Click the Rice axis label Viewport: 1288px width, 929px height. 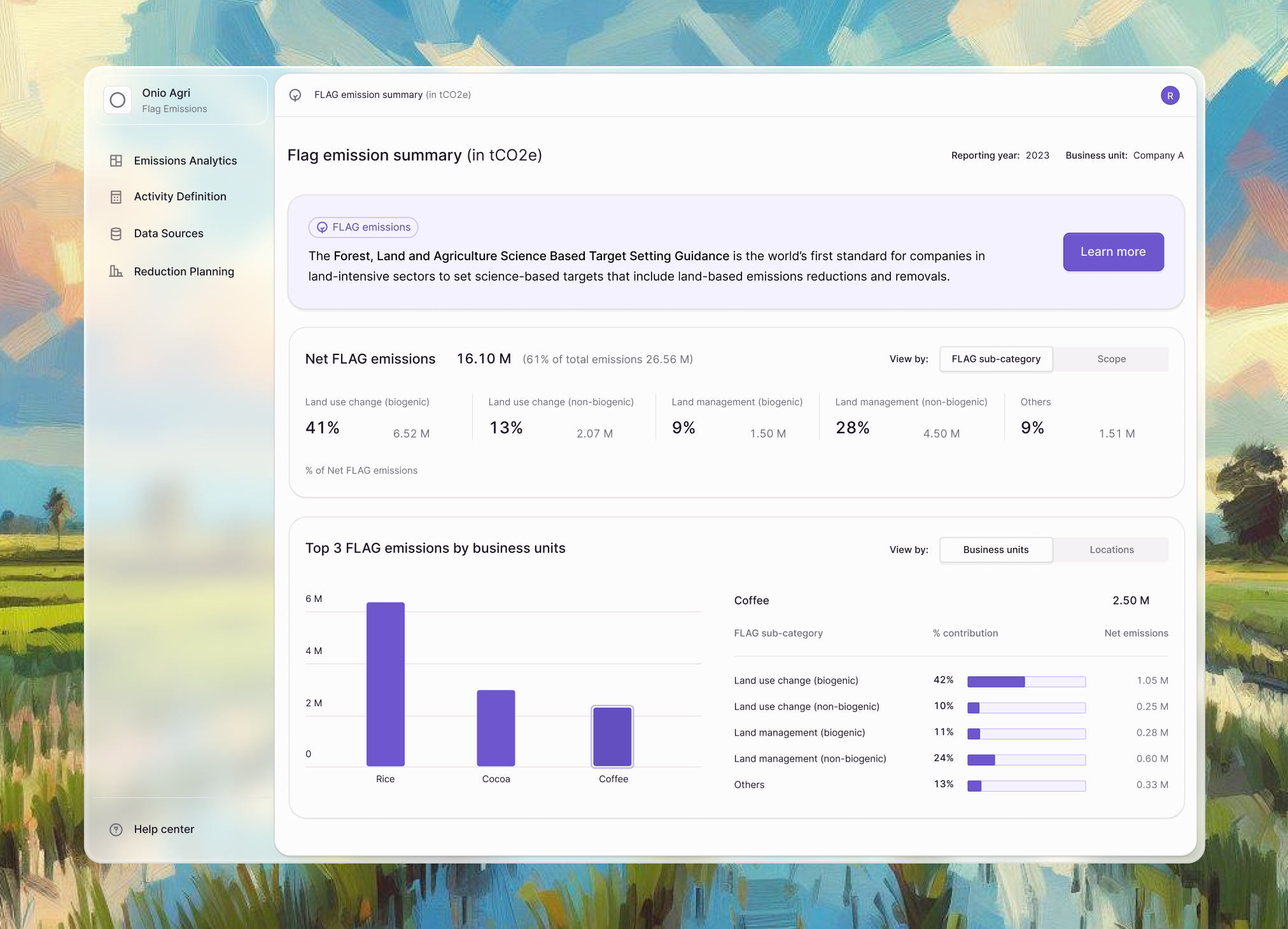click(x=385, y=779)
